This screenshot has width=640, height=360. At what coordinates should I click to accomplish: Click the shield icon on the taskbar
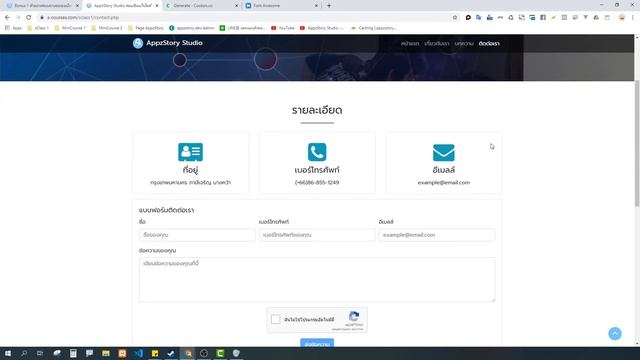236,353
